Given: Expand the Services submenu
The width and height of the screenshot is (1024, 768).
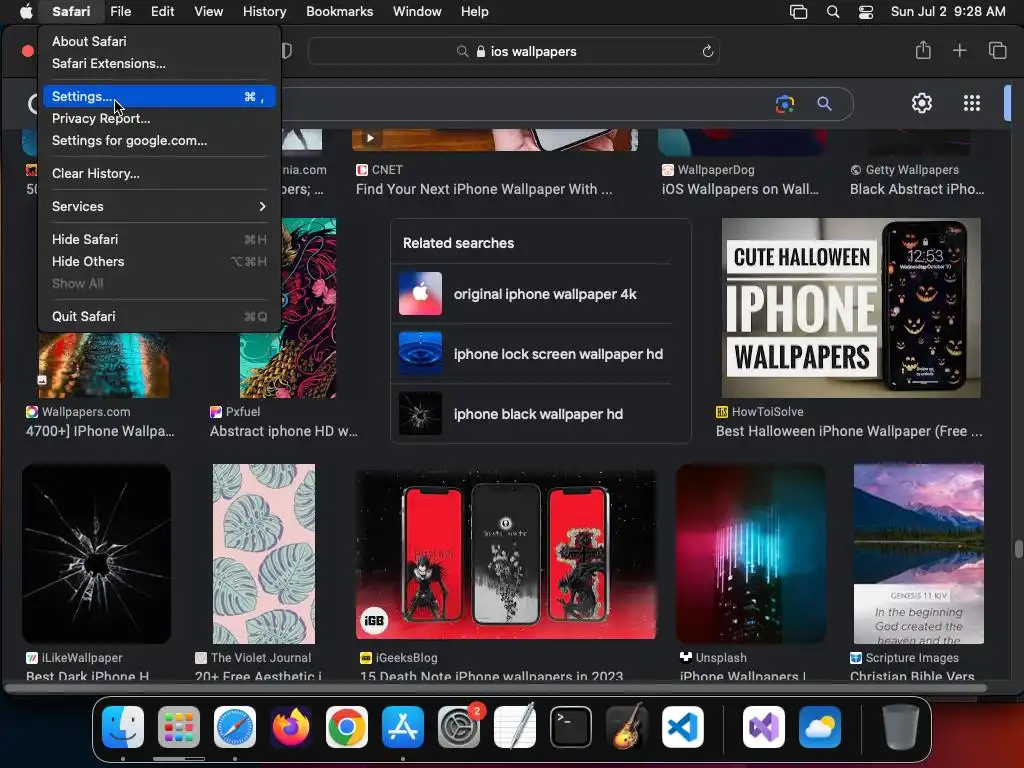Looking at the screenshot, I should pyautogui.click(x=159, y=206).
